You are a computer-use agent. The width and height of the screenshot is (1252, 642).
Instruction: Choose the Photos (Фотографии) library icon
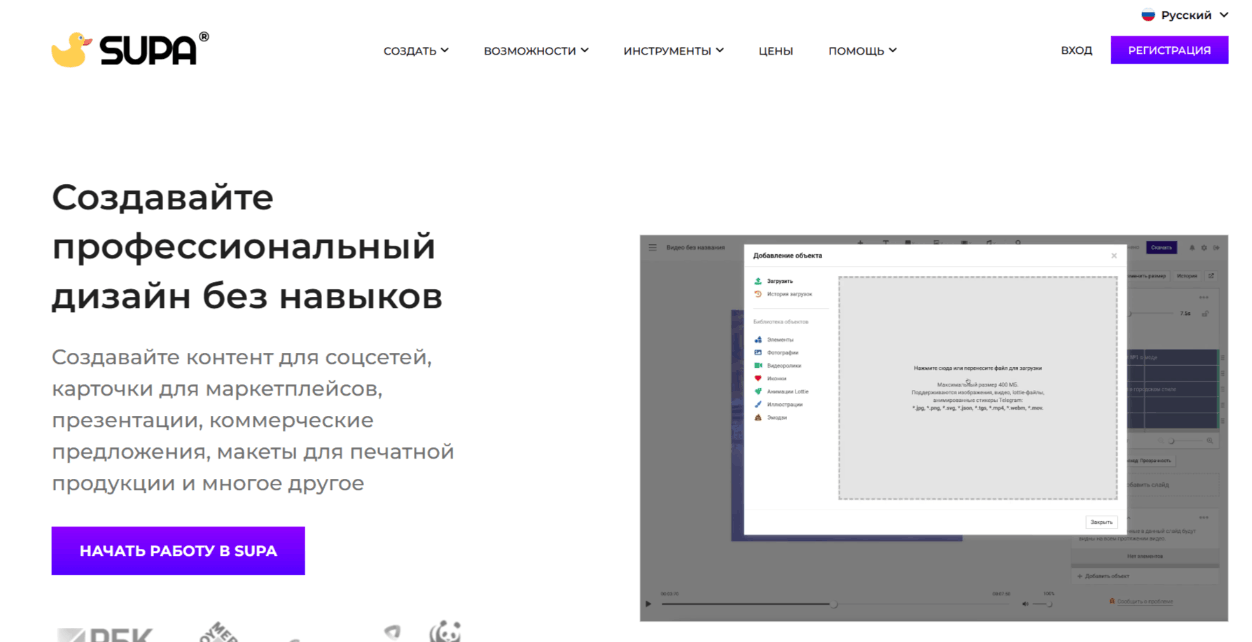coord(758,353)
